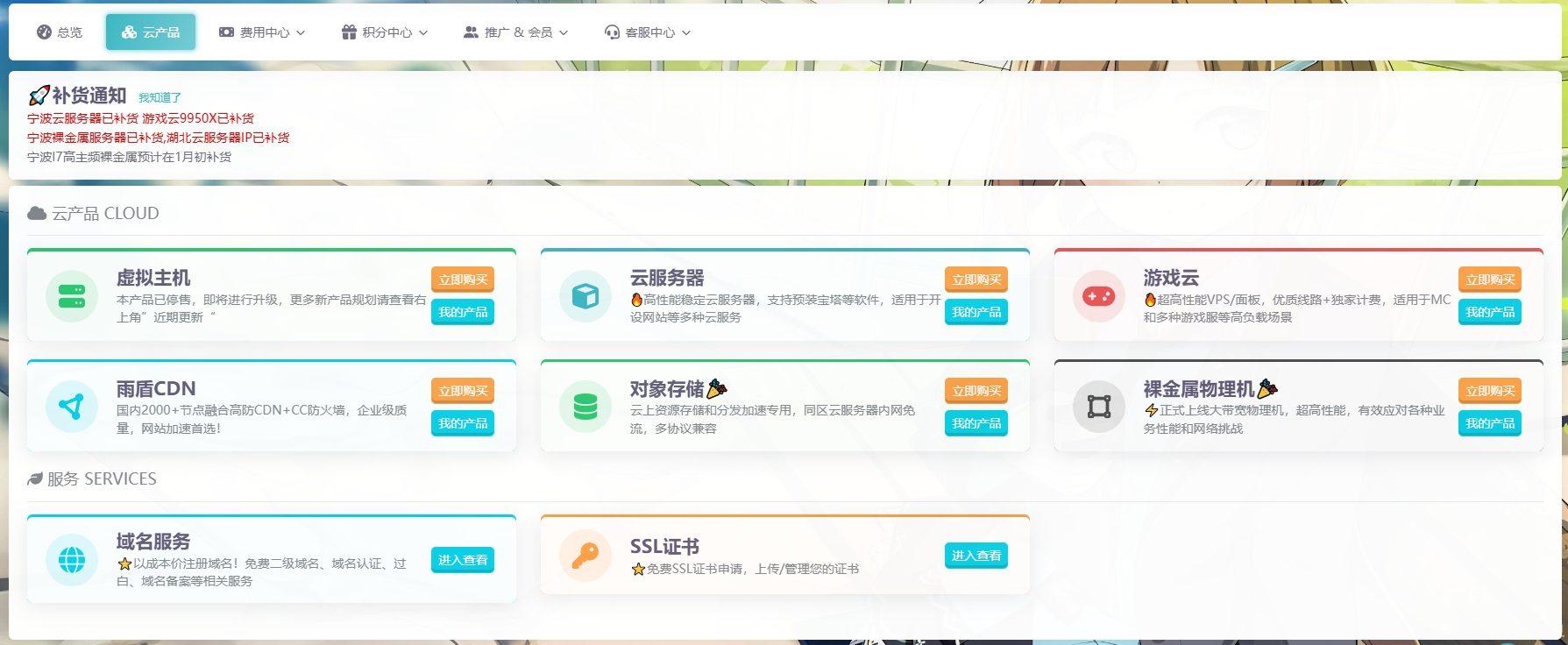
Task: Click the 对象存储 database icon
Action: 585,407
